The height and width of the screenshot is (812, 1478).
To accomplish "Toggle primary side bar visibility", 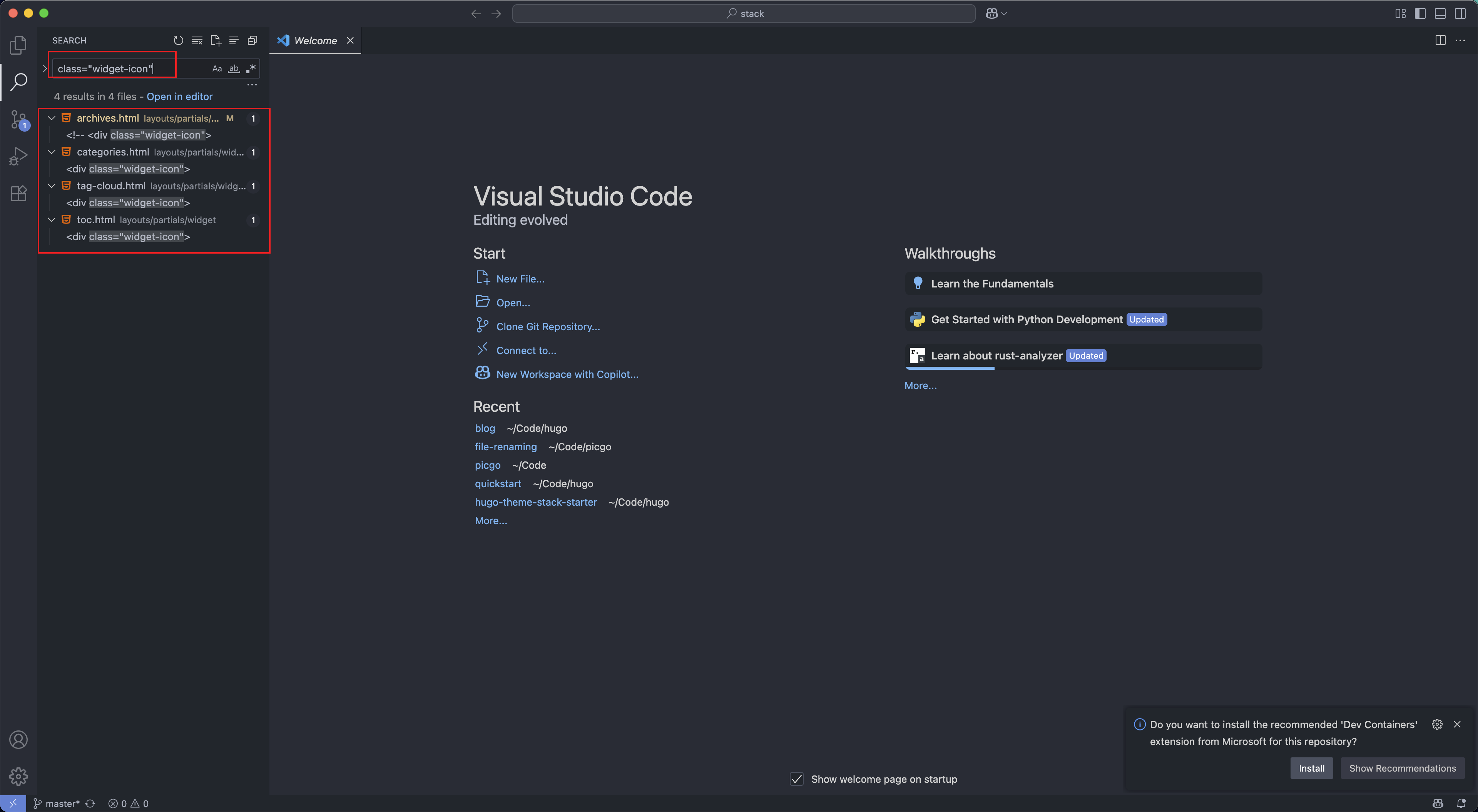I will click(1420, 14).
